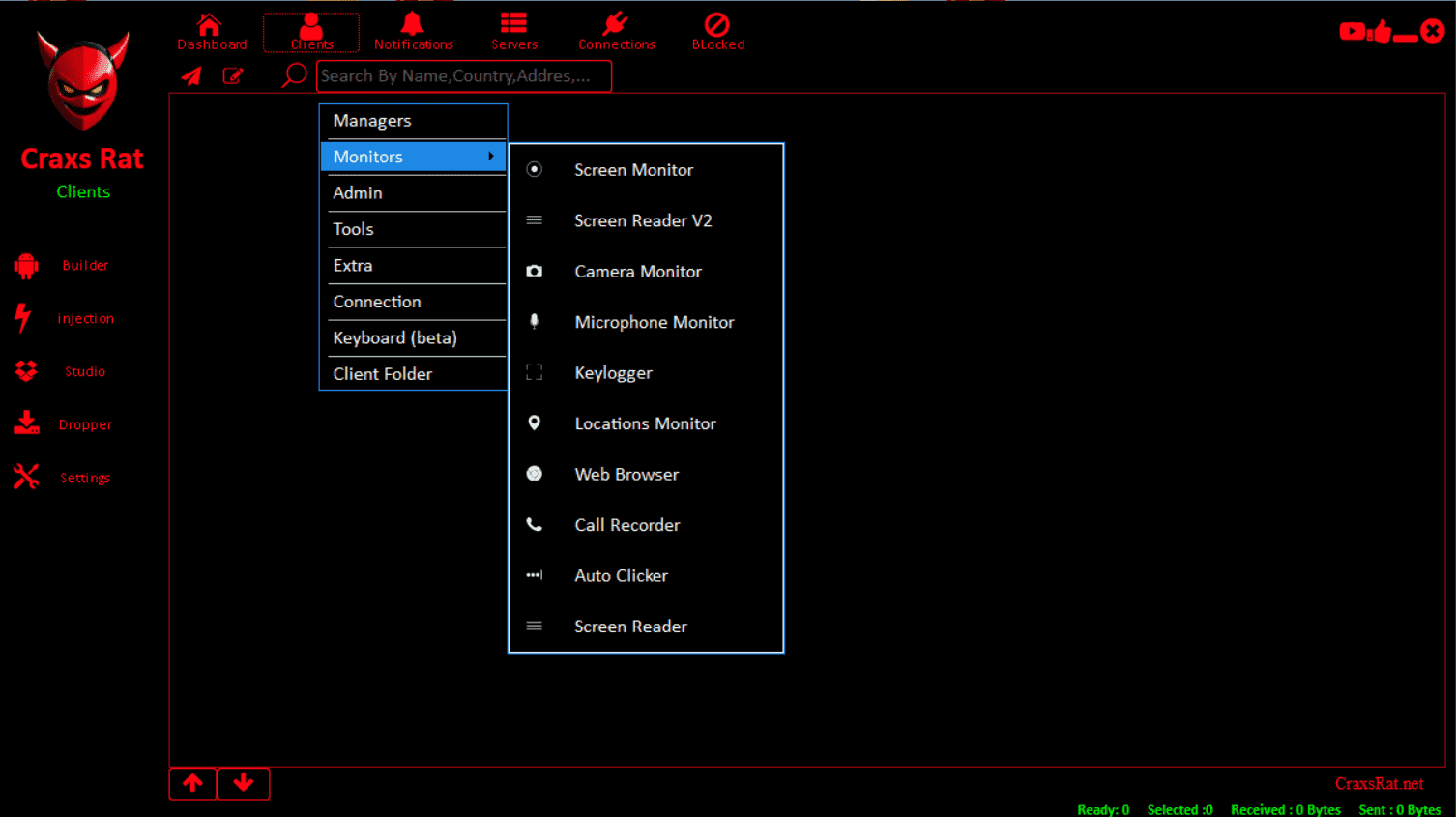Select Call Recorder in the submenu
The image size is (1456, 817).
pyautogui.click(x=646, y=525)
